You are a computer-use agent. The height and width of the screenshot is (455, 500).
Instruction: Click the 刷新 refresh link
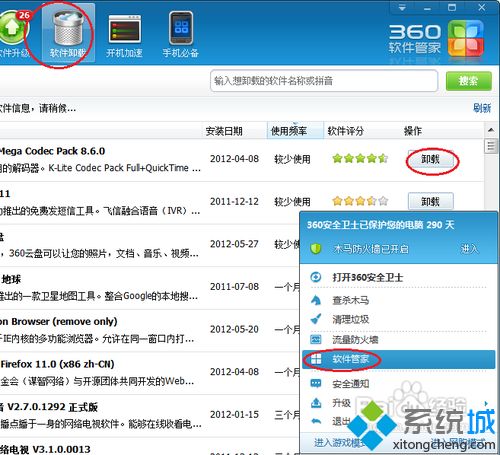482,108
